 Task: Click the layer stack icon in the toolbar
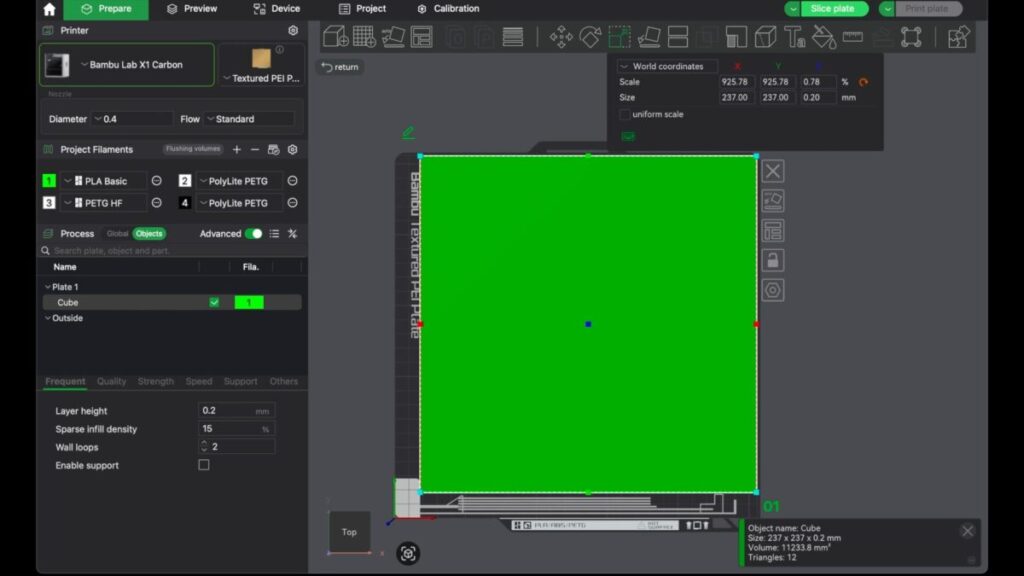513,37
